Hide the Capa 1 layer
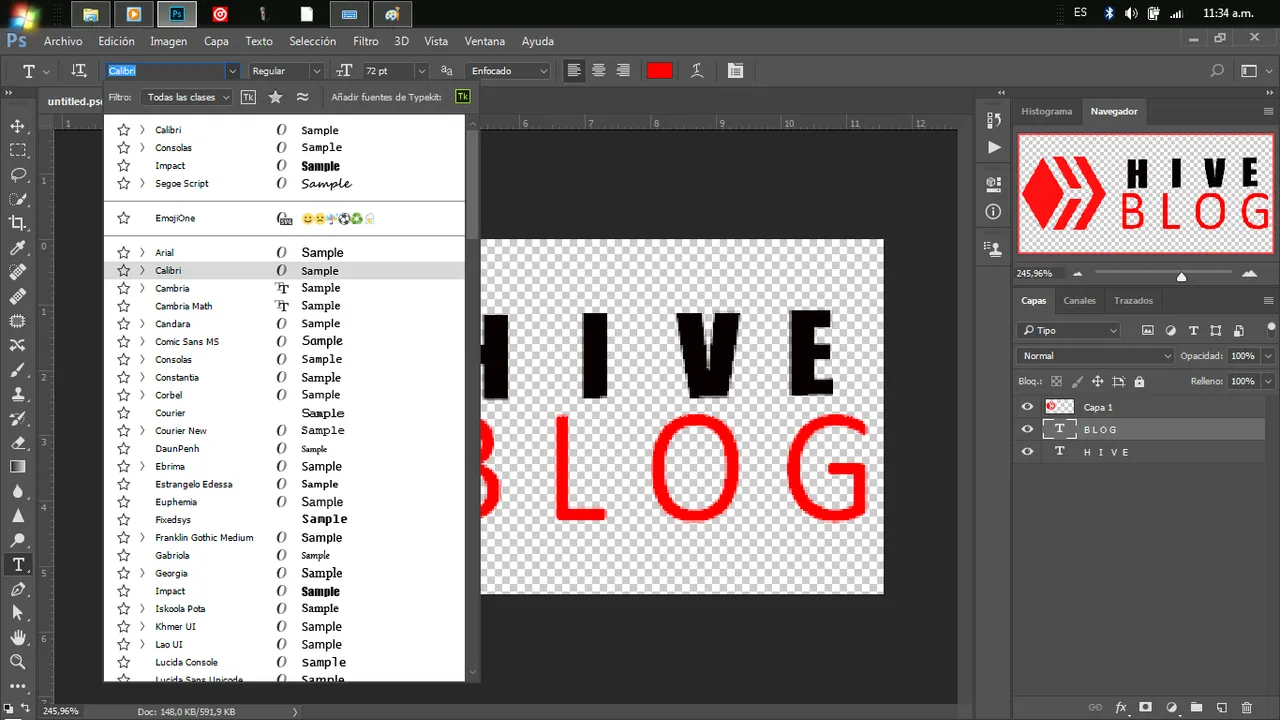This screenshot has width=1280, height=720. [x=1027, y=407]
